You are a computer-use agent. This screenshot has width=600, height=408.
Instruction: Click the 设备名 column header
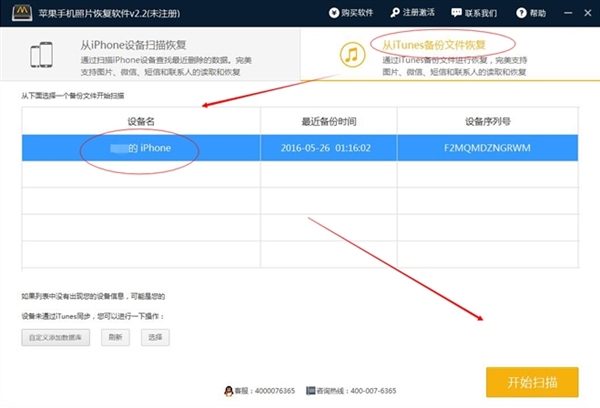click(x=141, y=121)
